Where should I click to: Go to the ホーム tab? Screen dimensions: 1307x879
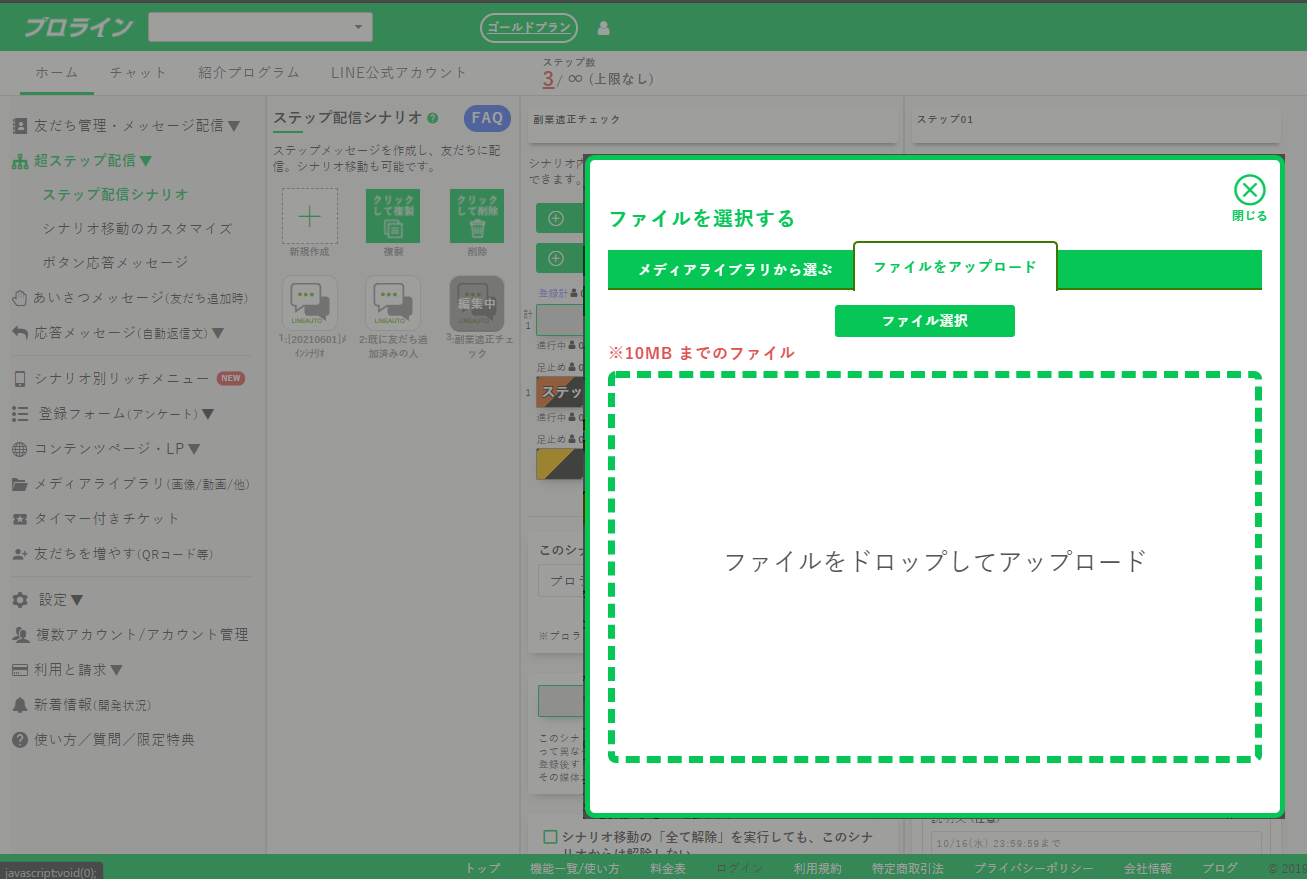click(x=57, y=72)
